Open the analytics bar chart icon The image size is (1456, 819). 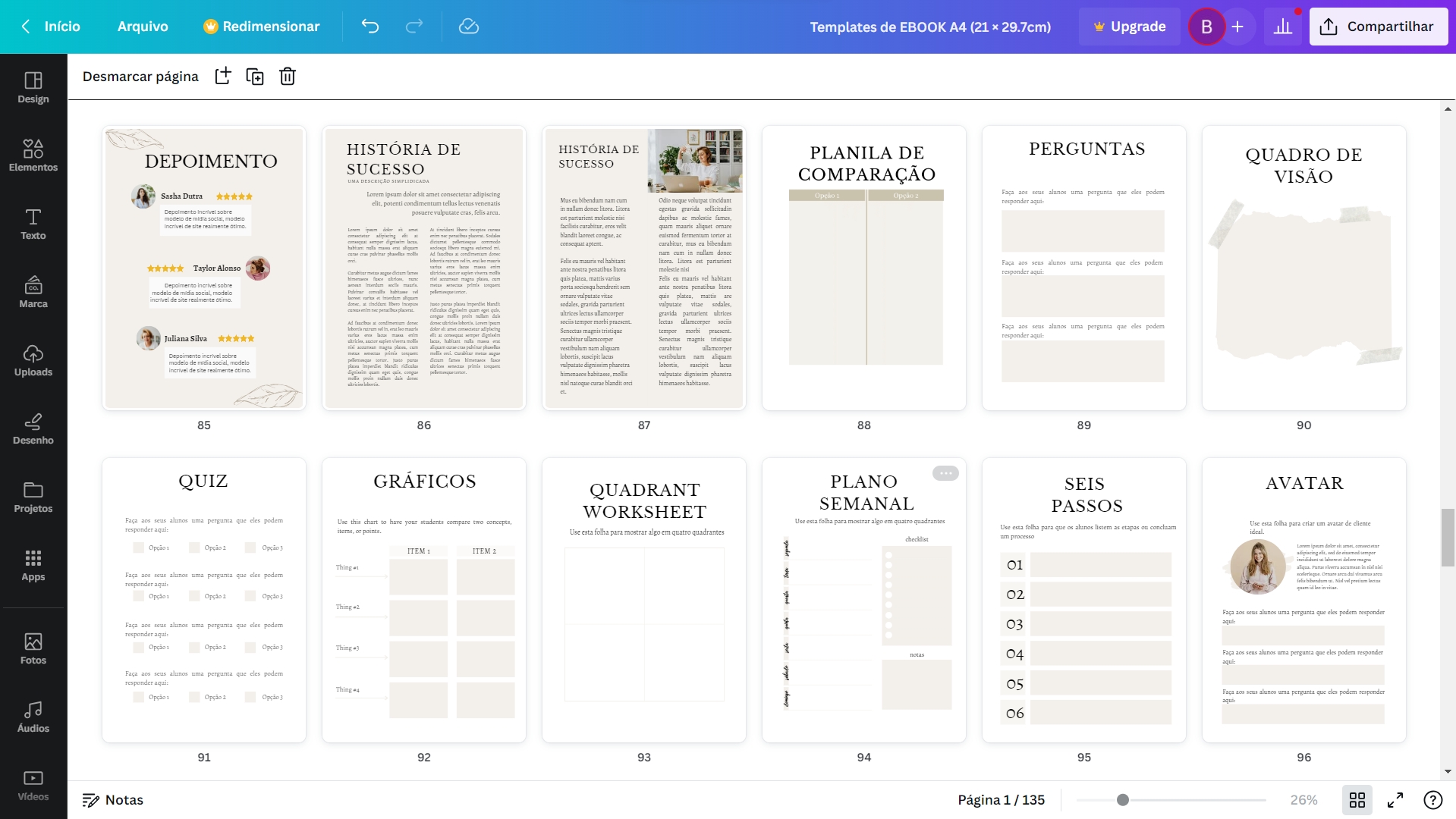(x=1283, y=27)
